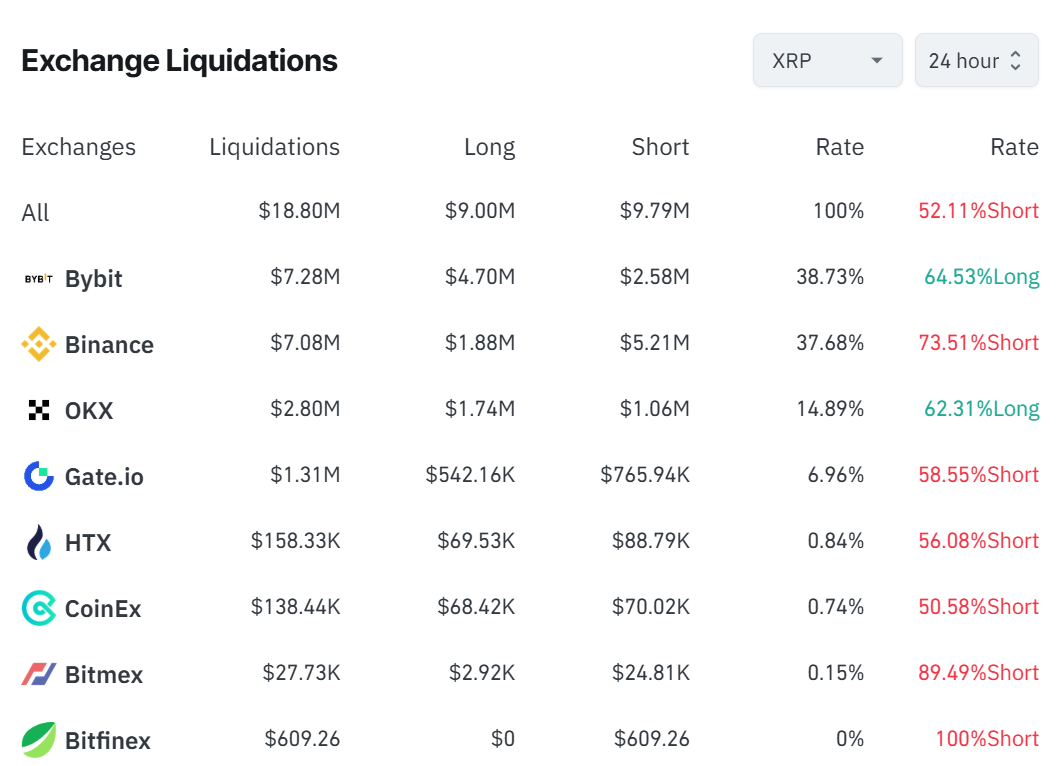The width and height of the screenshot is (1063, 766).
Task: Open the Binance exchange name link
Action: 109,345
